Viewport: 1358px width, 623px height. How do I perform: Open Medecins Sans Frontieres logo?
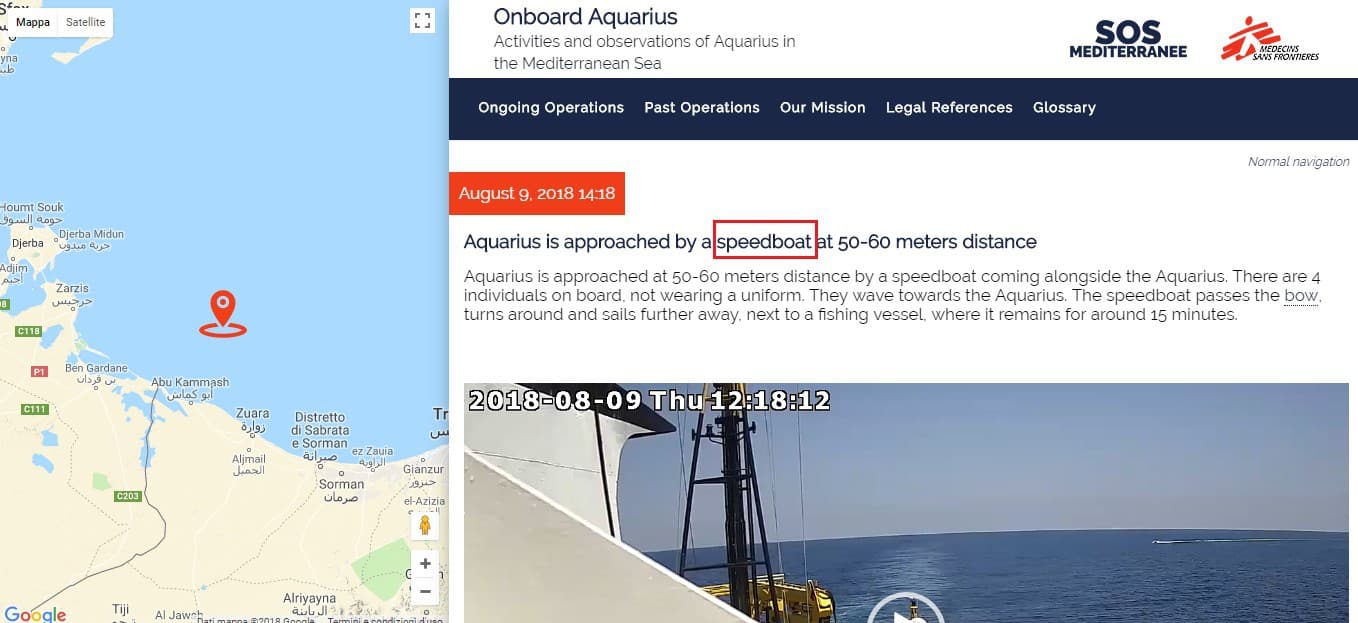tap(1270, 39)
